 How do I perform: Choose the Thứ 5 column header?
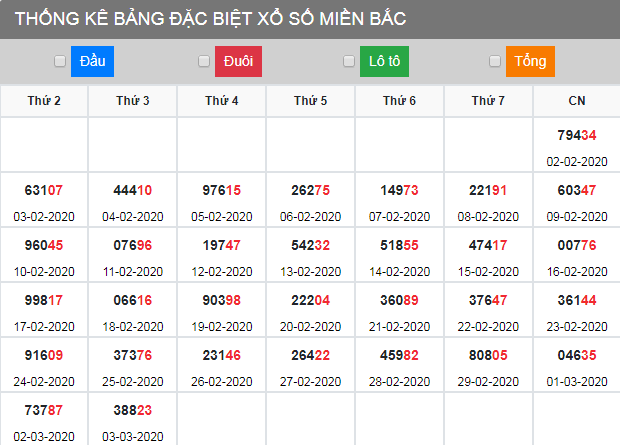click(x=310, y=101)
